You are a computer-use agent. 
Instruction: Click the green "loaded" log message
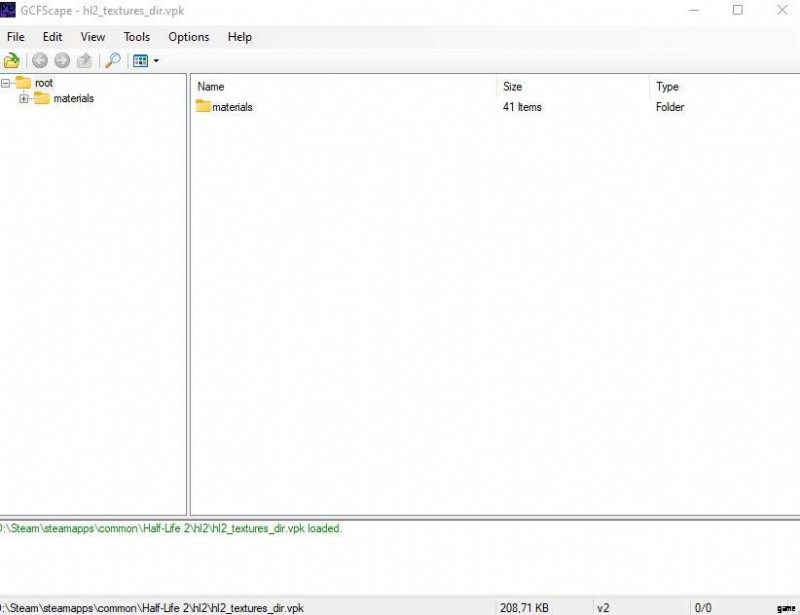(x=170, y=528)
